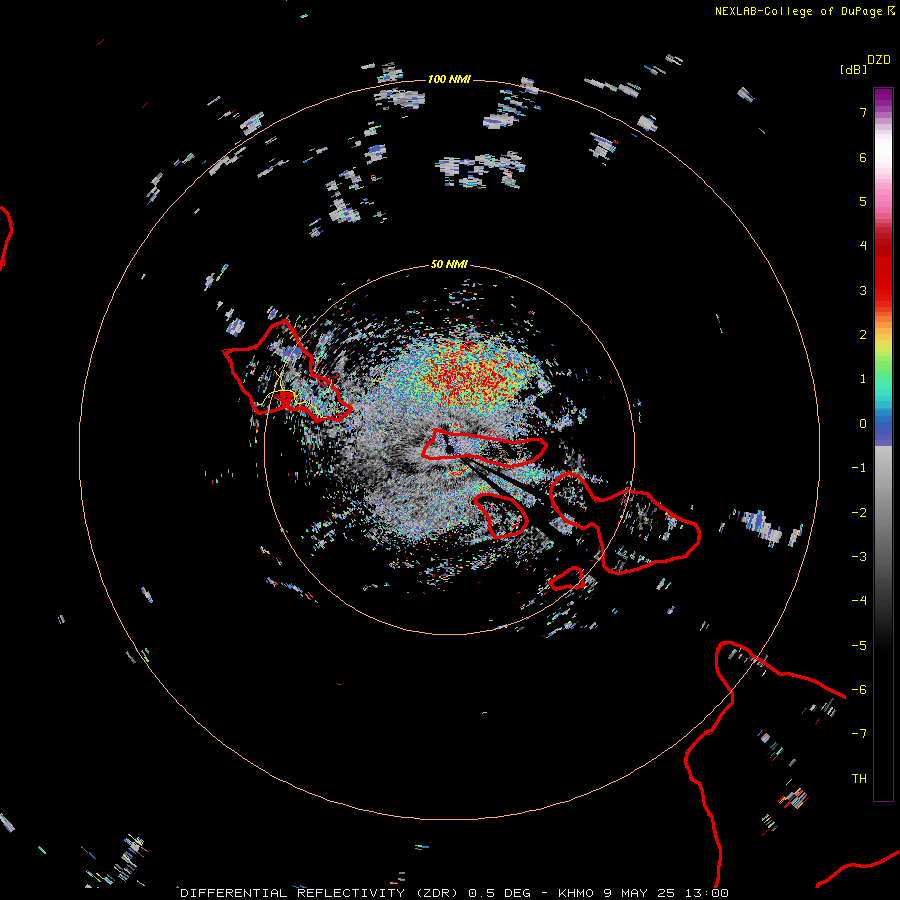
Task: Click the purple top band of the color bar
Action: pyautogui.click(x=883, y=98)
